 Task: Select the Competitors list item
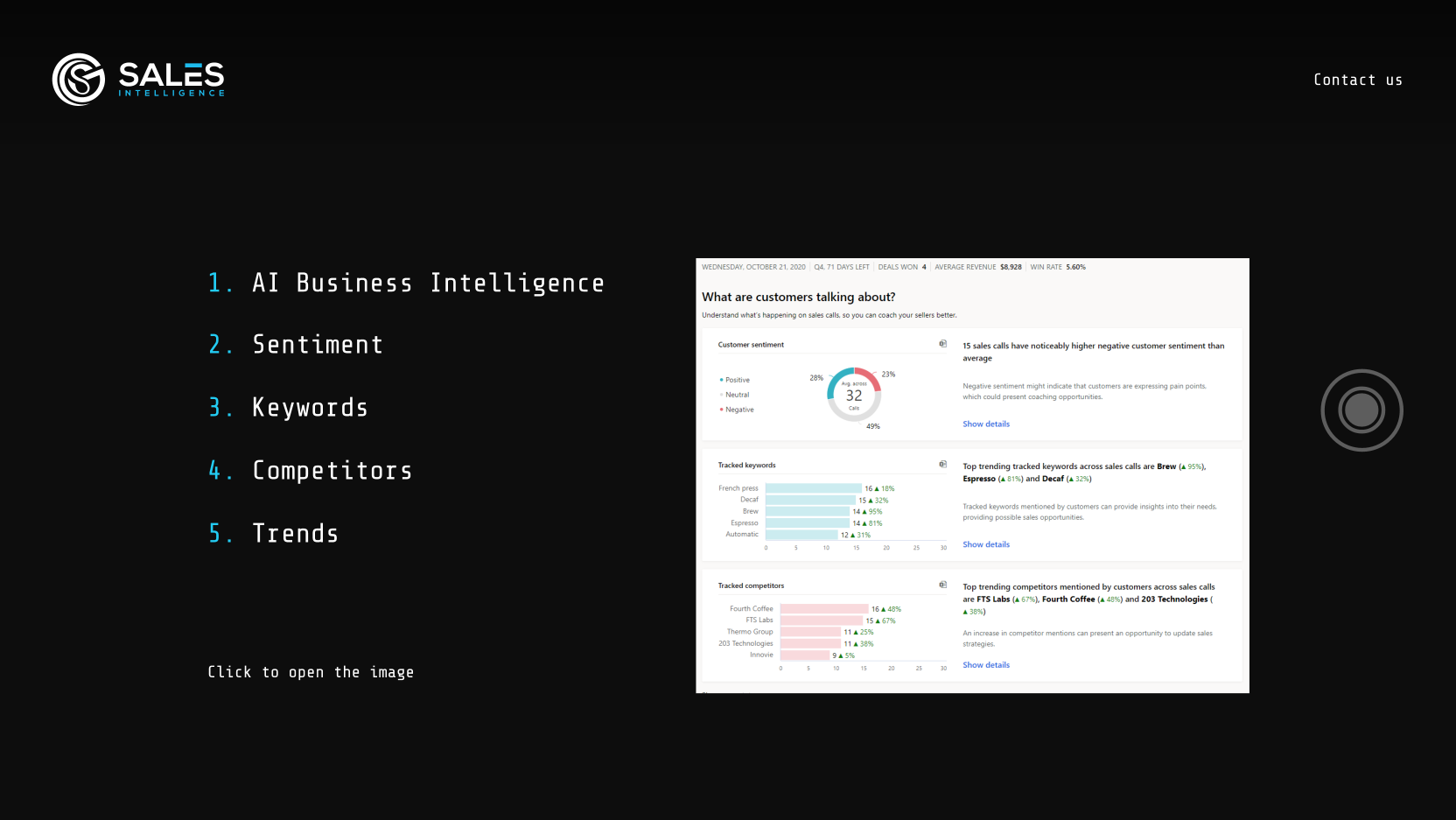click(311, 471)
